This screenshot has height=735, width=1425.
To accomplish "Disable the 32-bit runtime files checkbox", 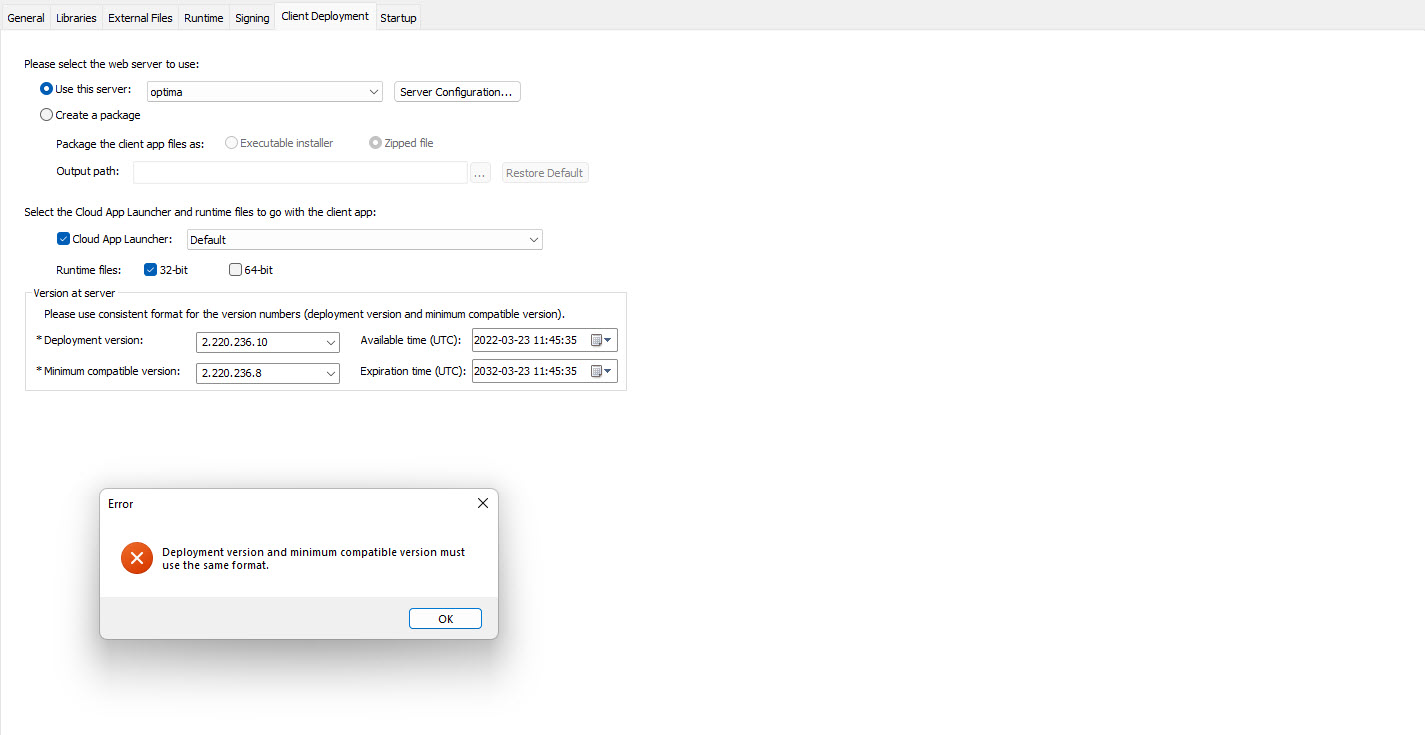I will pyautogui.click(x=151, y=269).
